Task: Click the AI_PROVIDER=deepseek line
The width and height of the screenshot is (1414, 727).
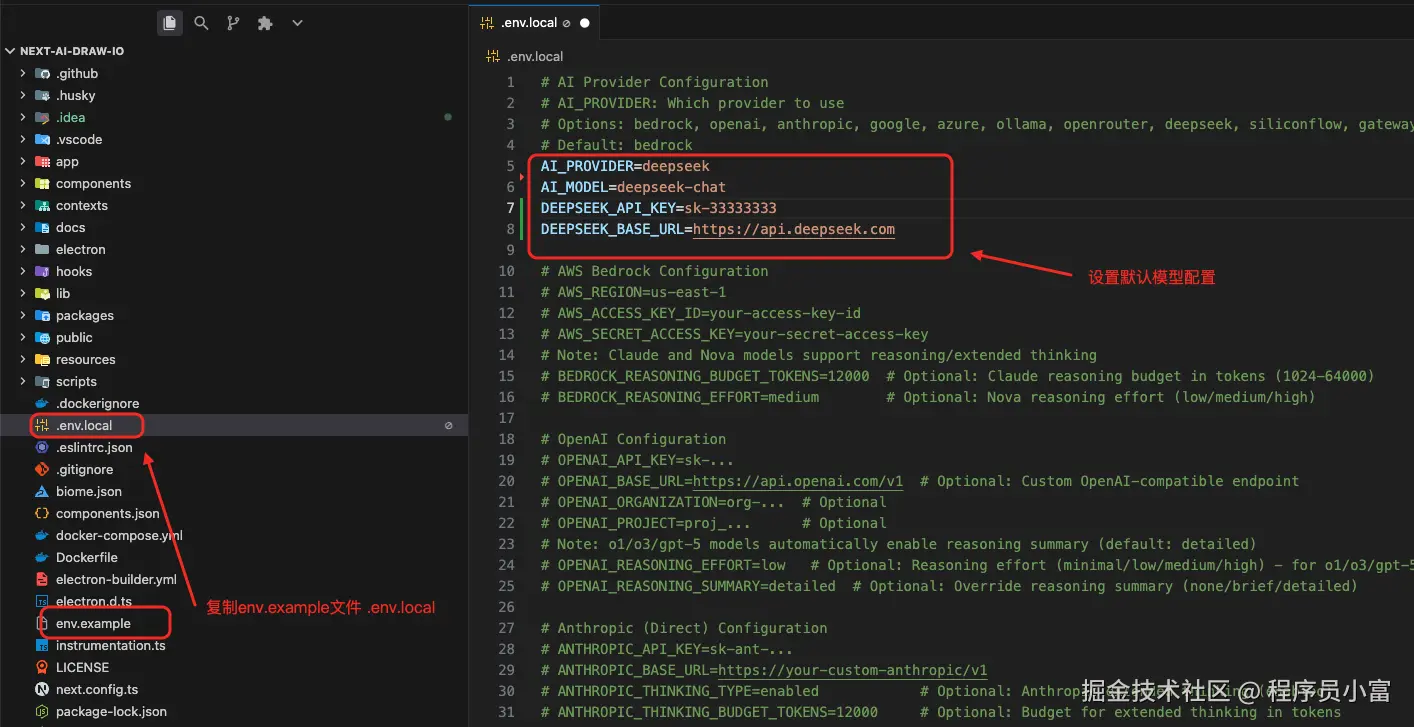Action: [625, 166]
